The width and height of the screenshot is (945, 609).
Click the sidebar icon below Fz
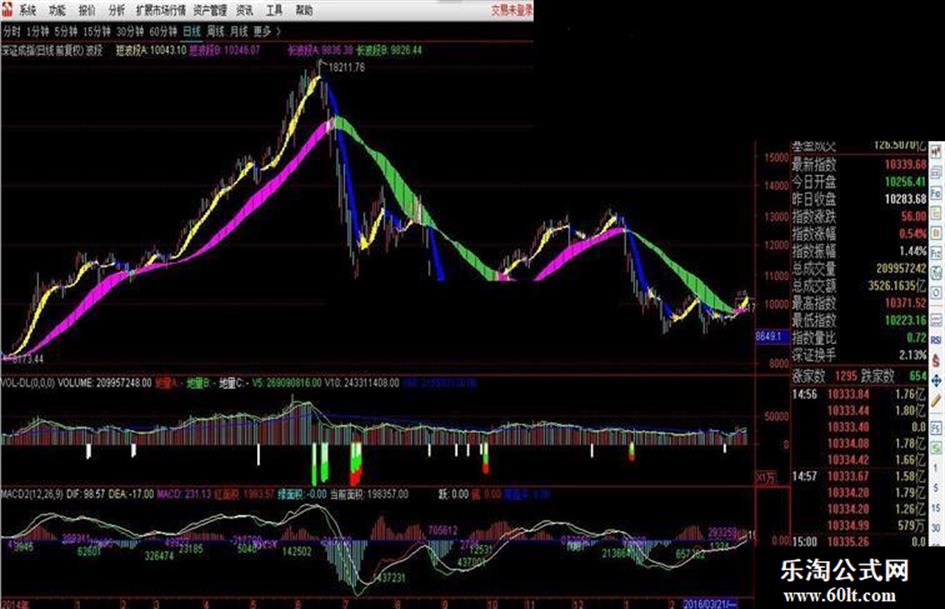pyautogui.click(x=936, y=273)
